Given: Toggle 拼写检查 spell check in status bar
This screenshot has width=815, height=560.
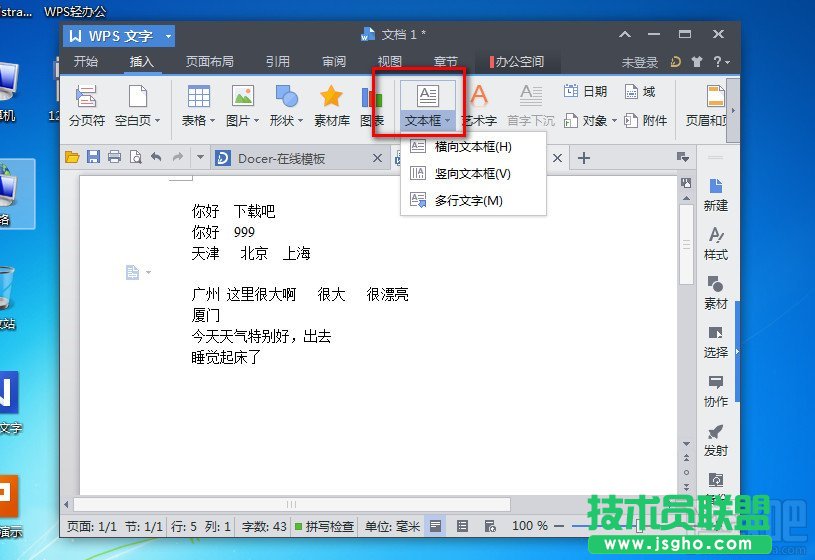Looking at the screenshot, I should pos(324,526).
